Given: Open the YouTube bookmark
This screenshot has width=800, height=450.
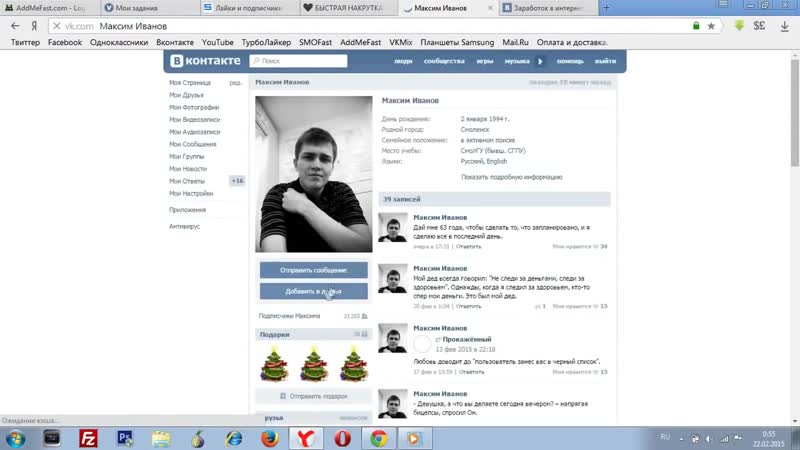Looking at the screenshot, I should 217,42.
